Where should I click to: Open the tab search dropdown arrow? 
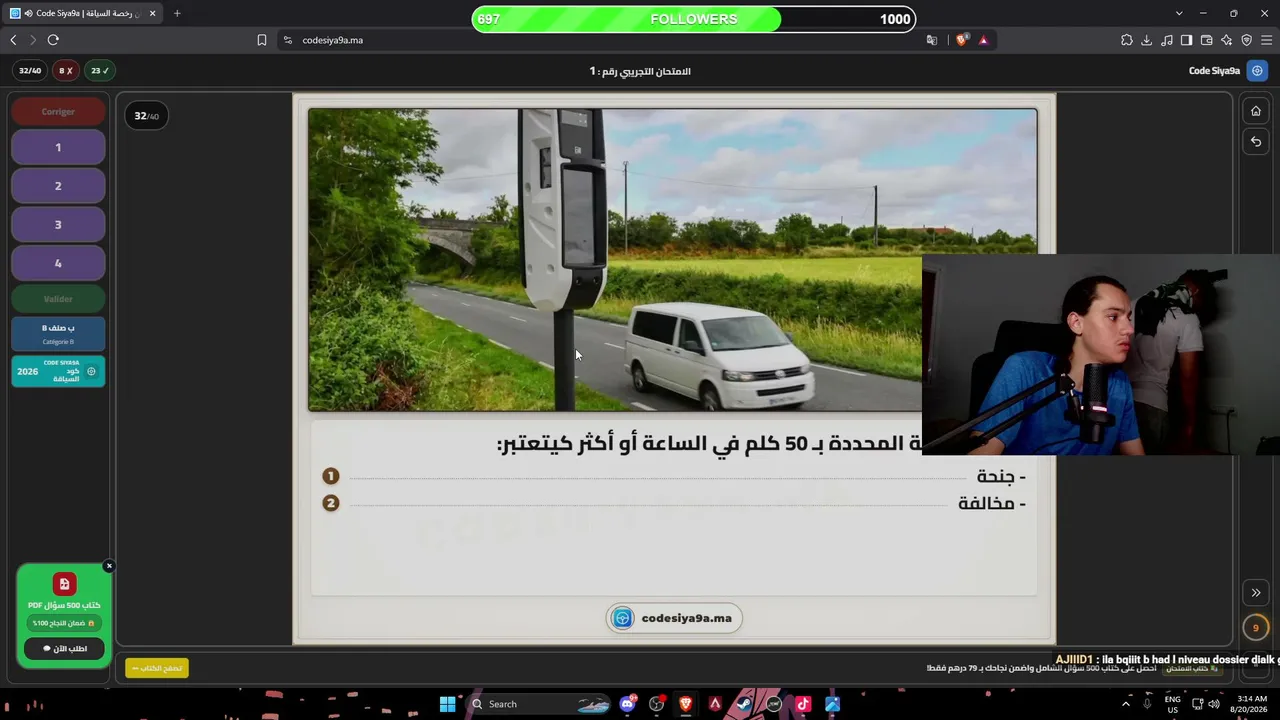point(1179,13)
